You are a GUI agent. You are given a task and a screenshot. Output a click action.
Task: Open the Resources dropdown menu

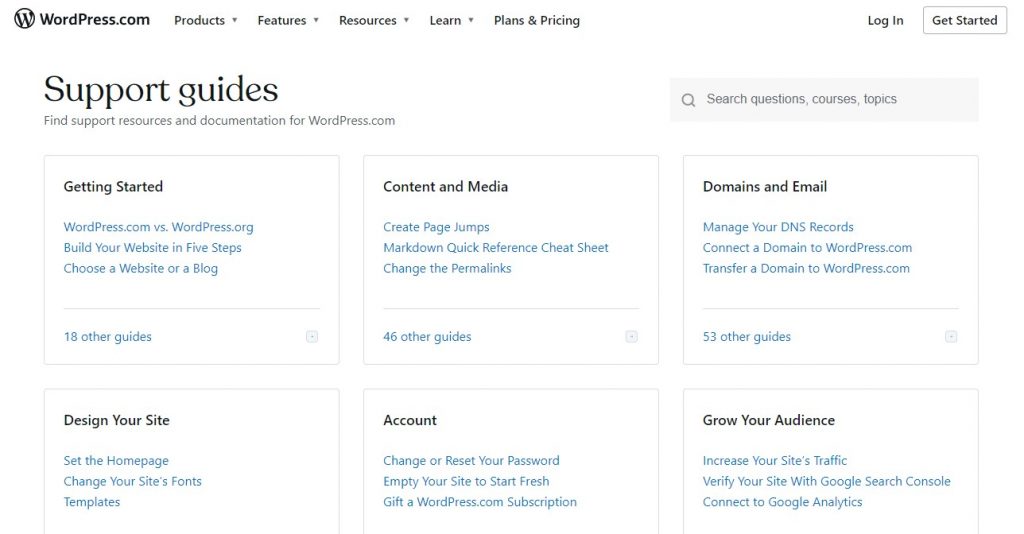[374, 20]
